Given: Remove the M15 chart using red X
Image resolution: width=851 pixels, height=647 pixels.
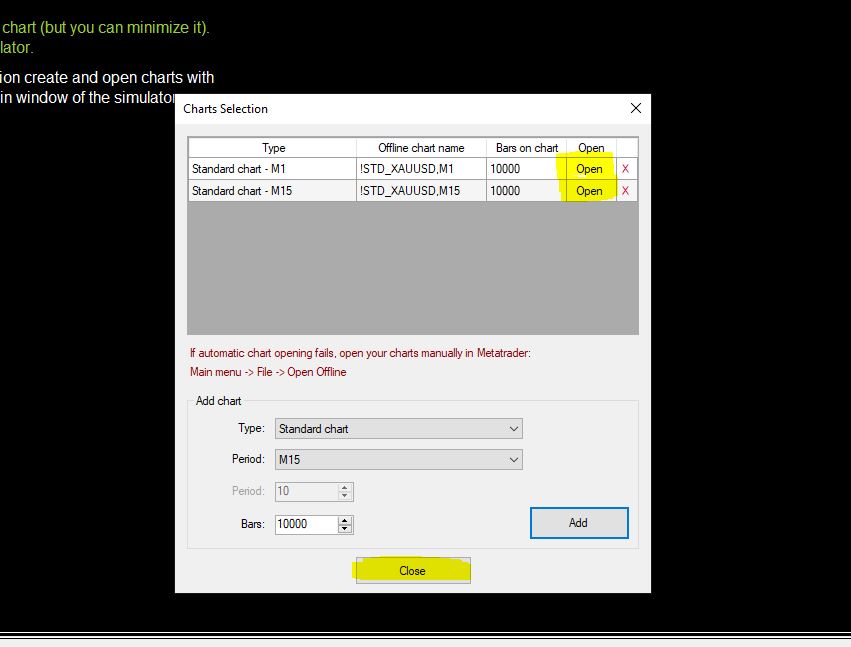Looking at the screenshot, I should tap(626, 191).
